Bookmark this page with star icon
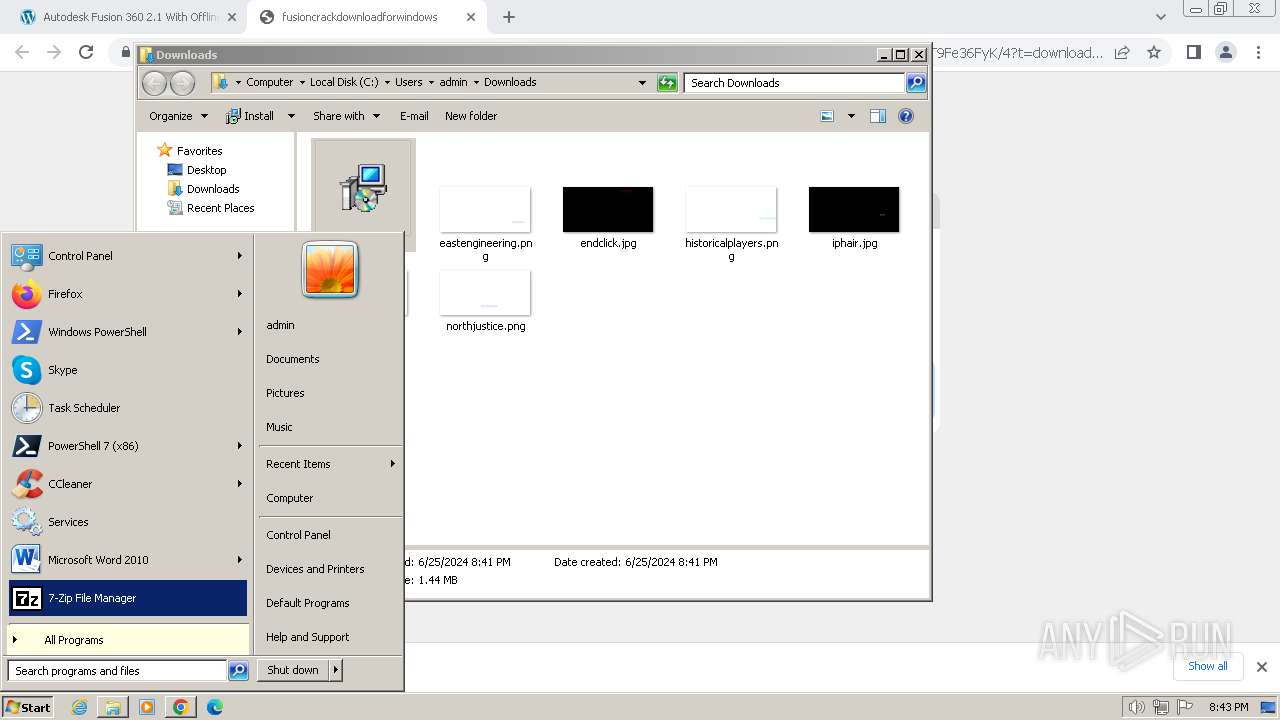The image size is (1280, 720). click(x=1154, y=52)
